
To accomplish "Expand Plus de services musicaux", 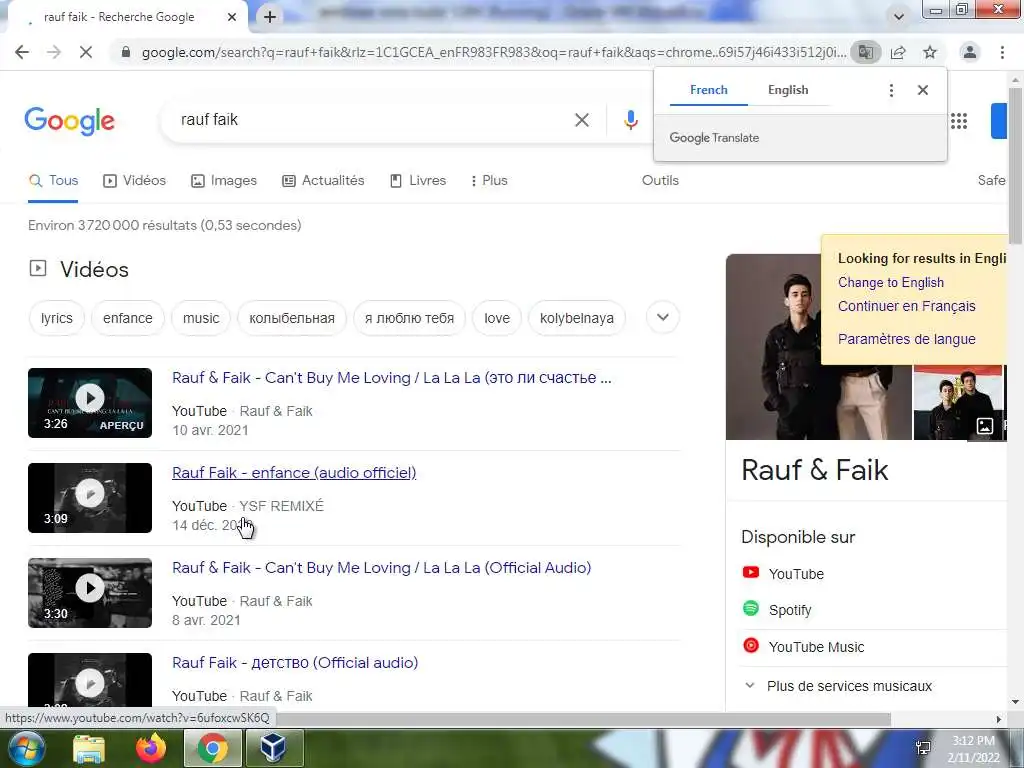I will 838,686.
